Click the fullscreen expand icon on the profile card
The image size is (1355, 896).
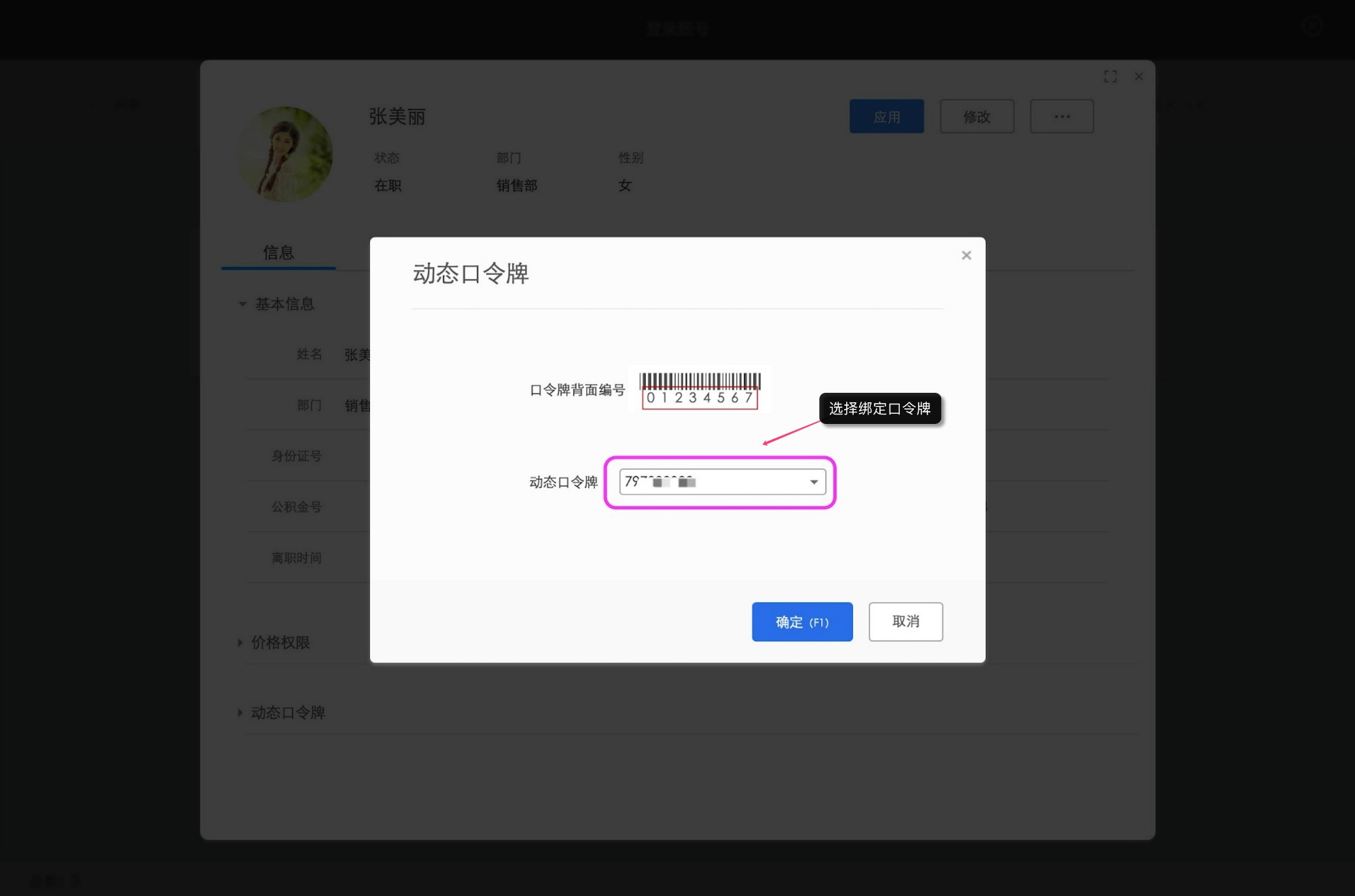(x=1111, y=77)
